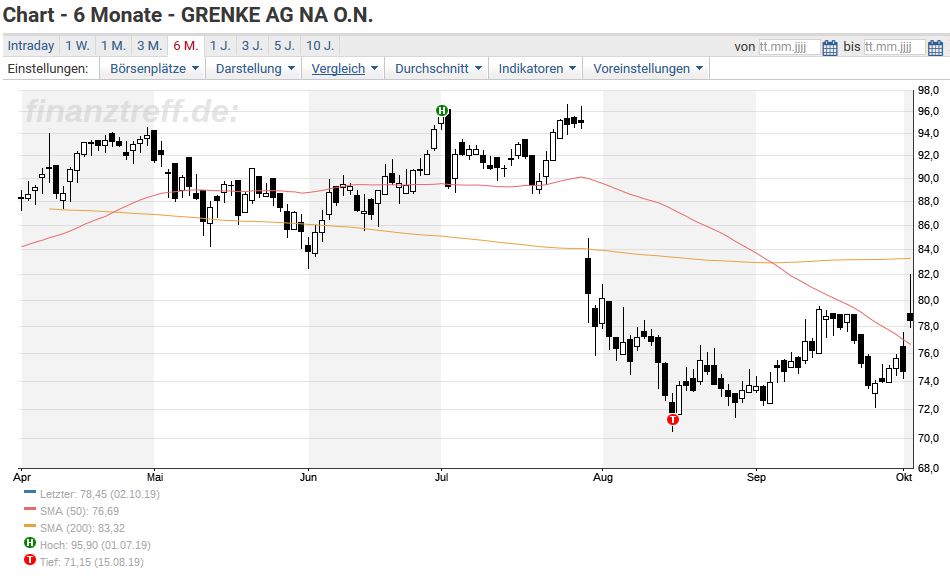Click the 'SMA (50): 76,69' legend entry
950x576 pixels.
[79, 511]
